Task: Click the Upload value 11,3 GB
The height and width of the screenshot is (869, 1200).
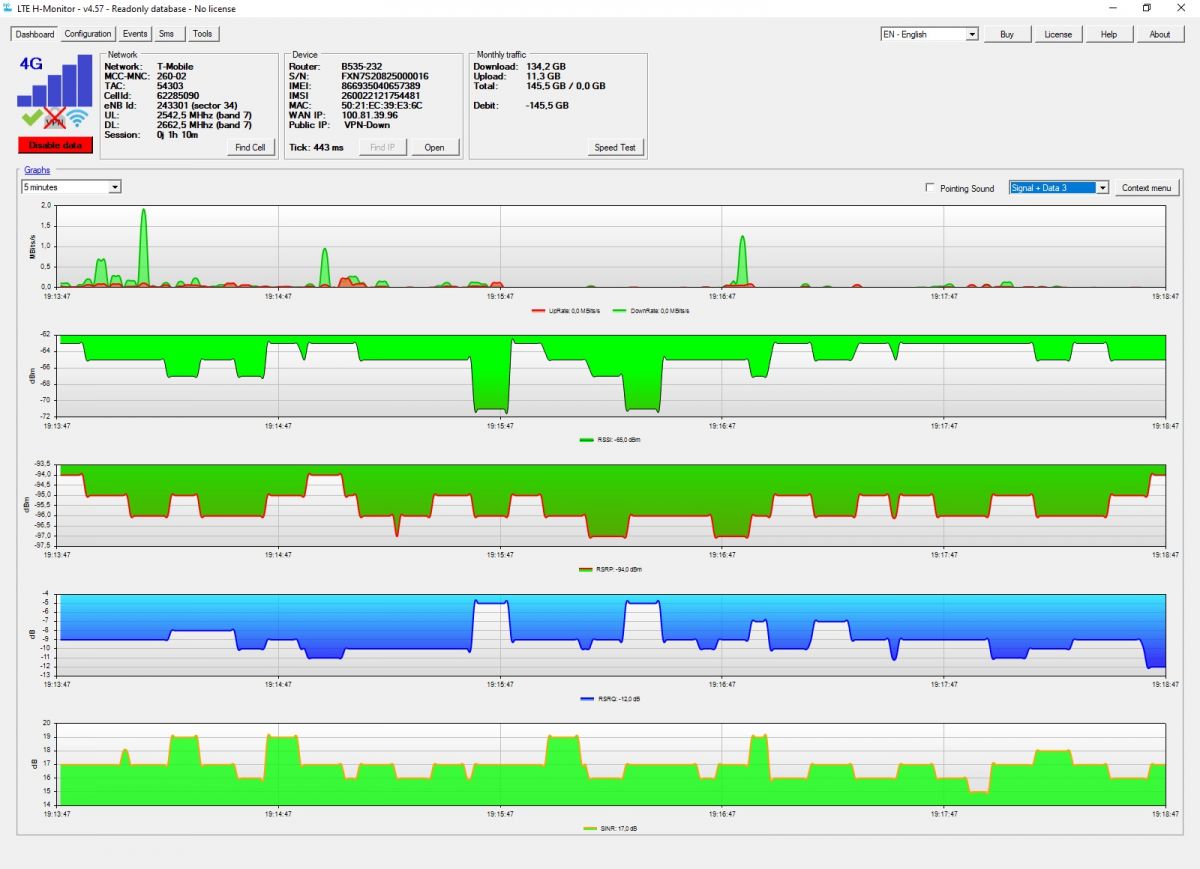Action: pyautogui.click(x=544, y=76)
